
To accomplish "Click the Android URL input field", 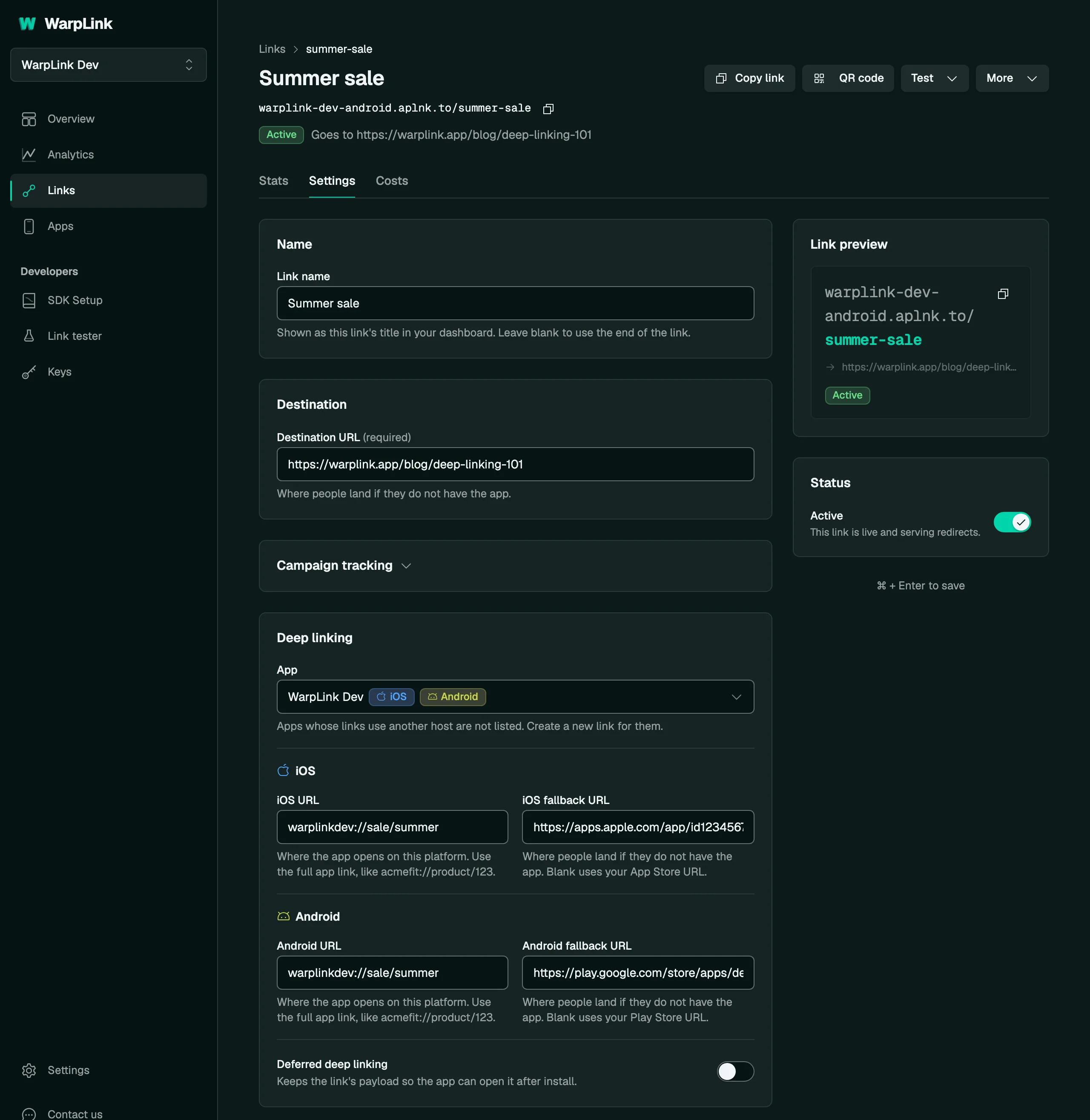I will (392, 973).
